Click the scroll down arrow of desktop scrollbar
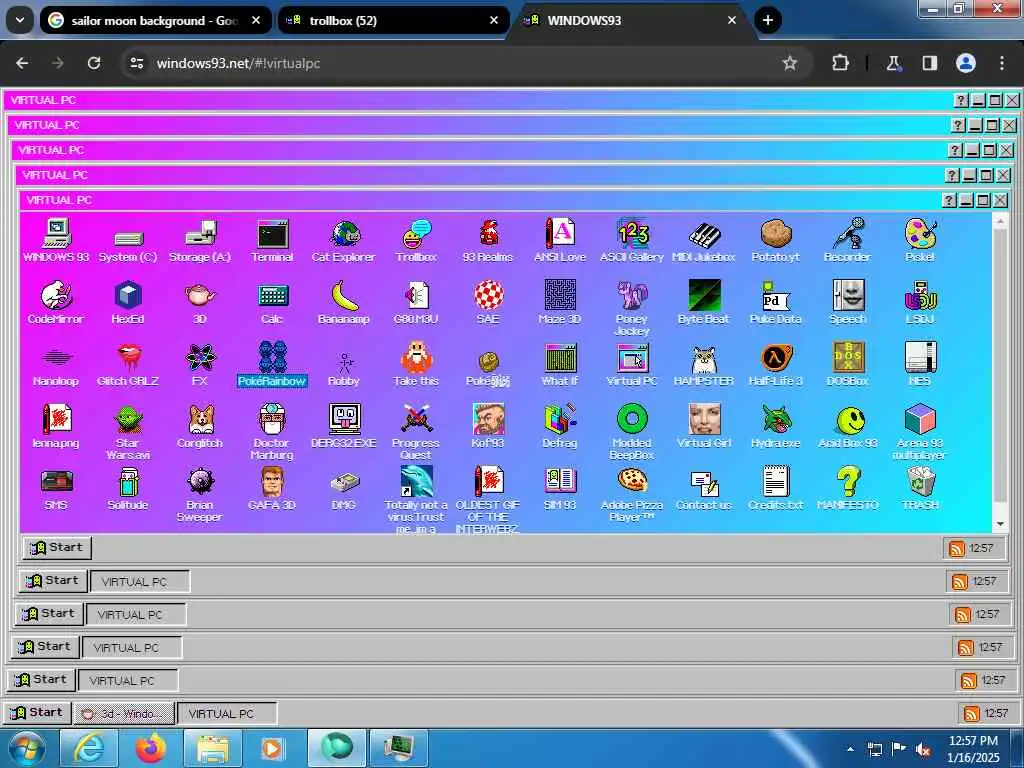 tap(1000, 524)
